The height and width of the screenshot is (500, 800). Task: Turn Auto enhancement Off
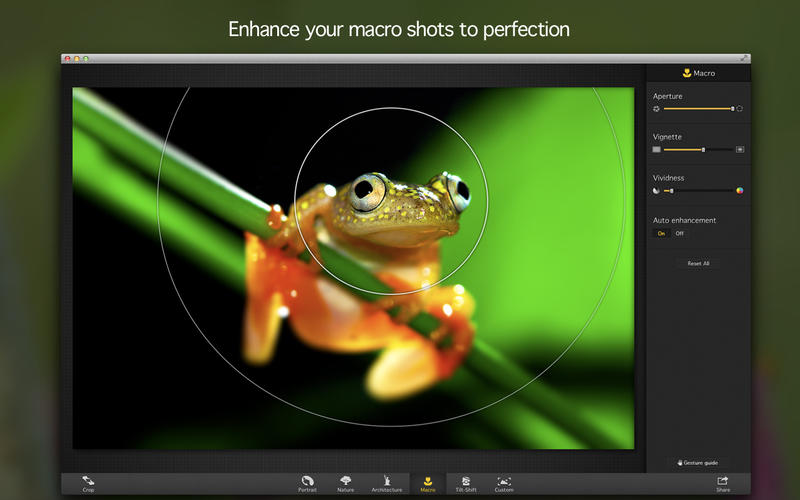(x=679, y=233)
